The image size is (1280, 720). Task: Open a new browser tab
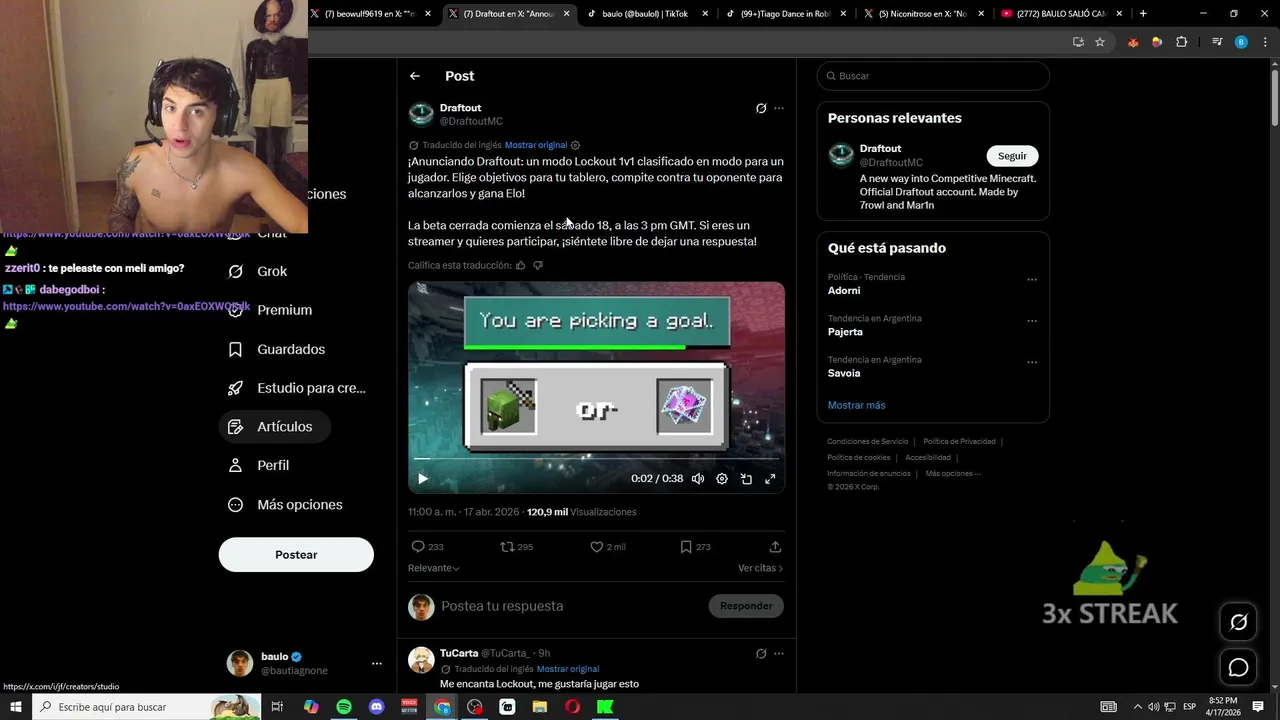1143,14
